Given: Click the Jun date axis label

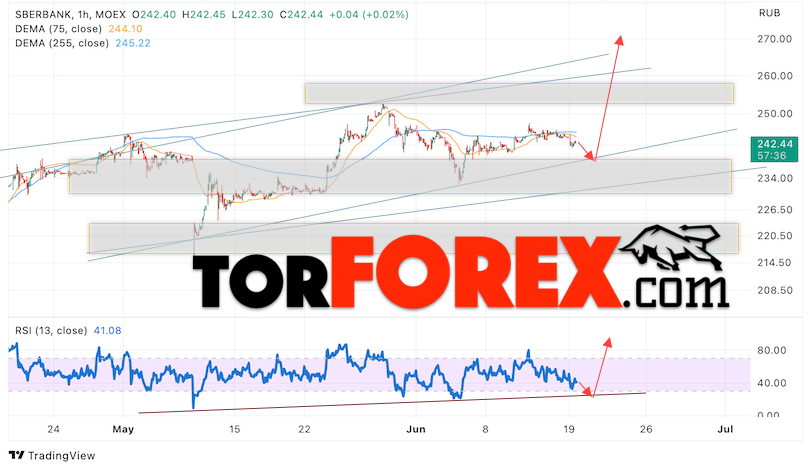Looking at the screenshot, I should click(415, 429).
